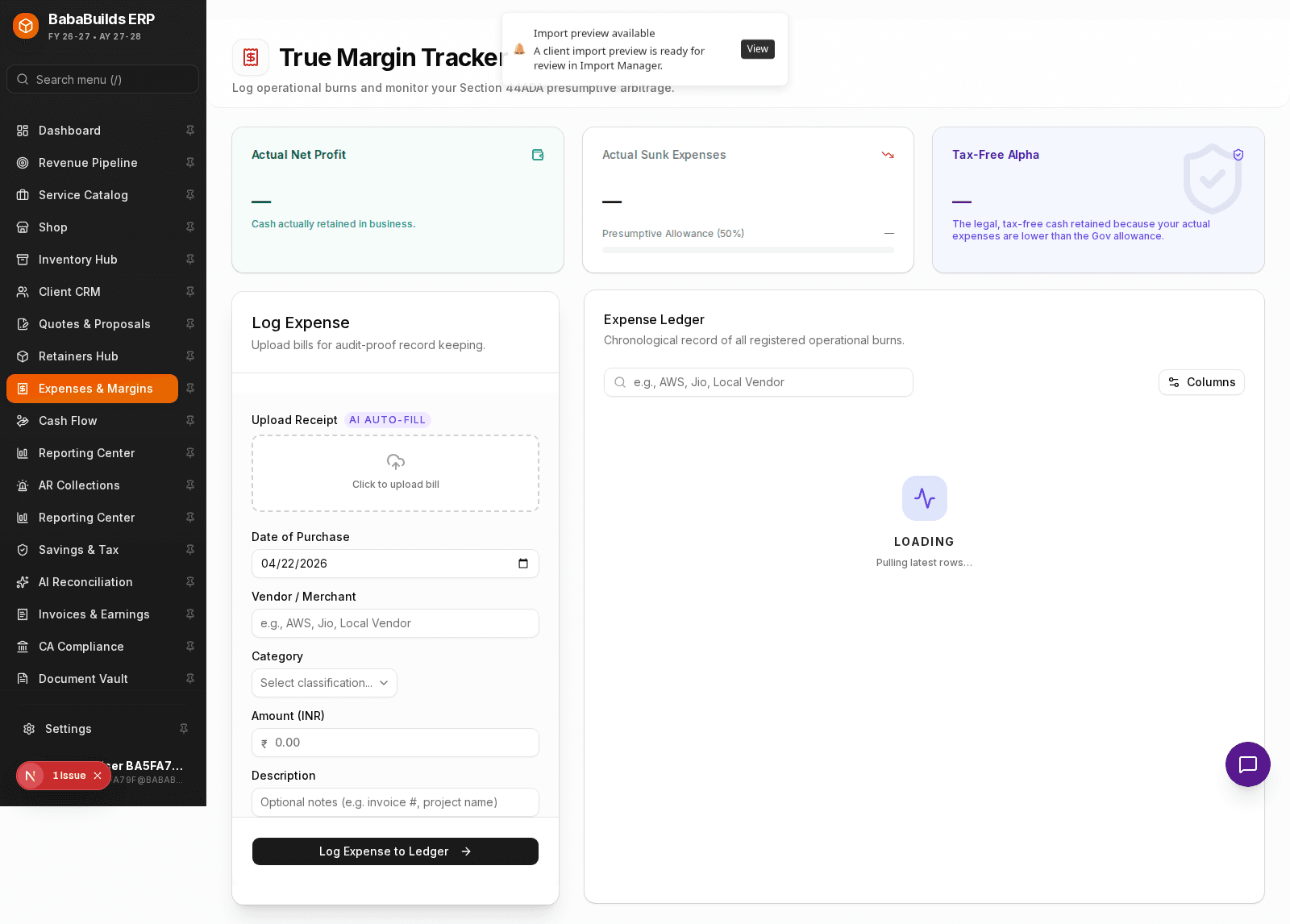
Task: Click the True Margin Tracker receipt icon
Action: point(251,57)
